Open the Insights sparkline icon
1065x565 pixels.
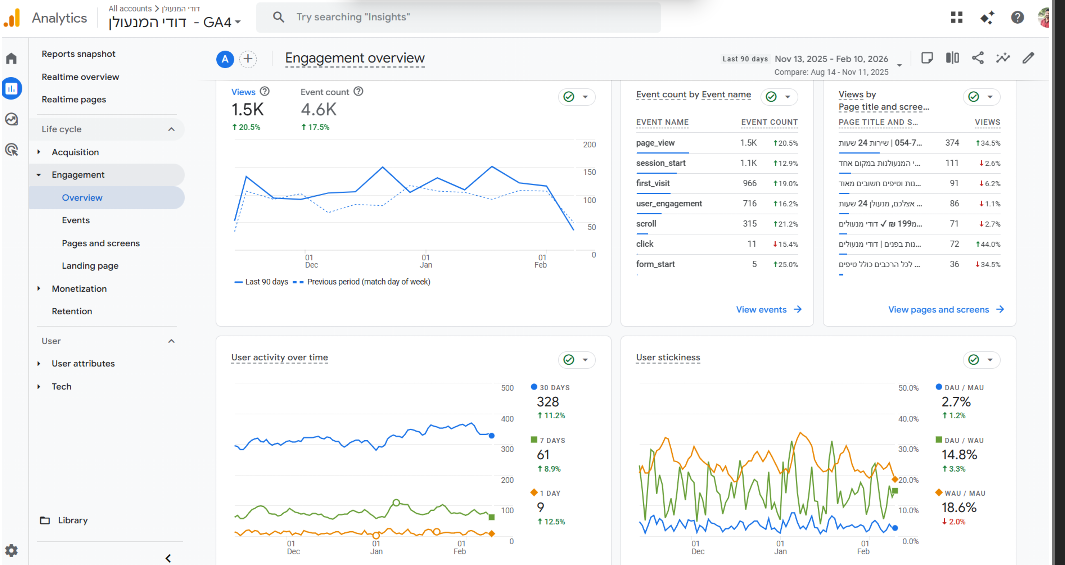(x=1003, y=58)
